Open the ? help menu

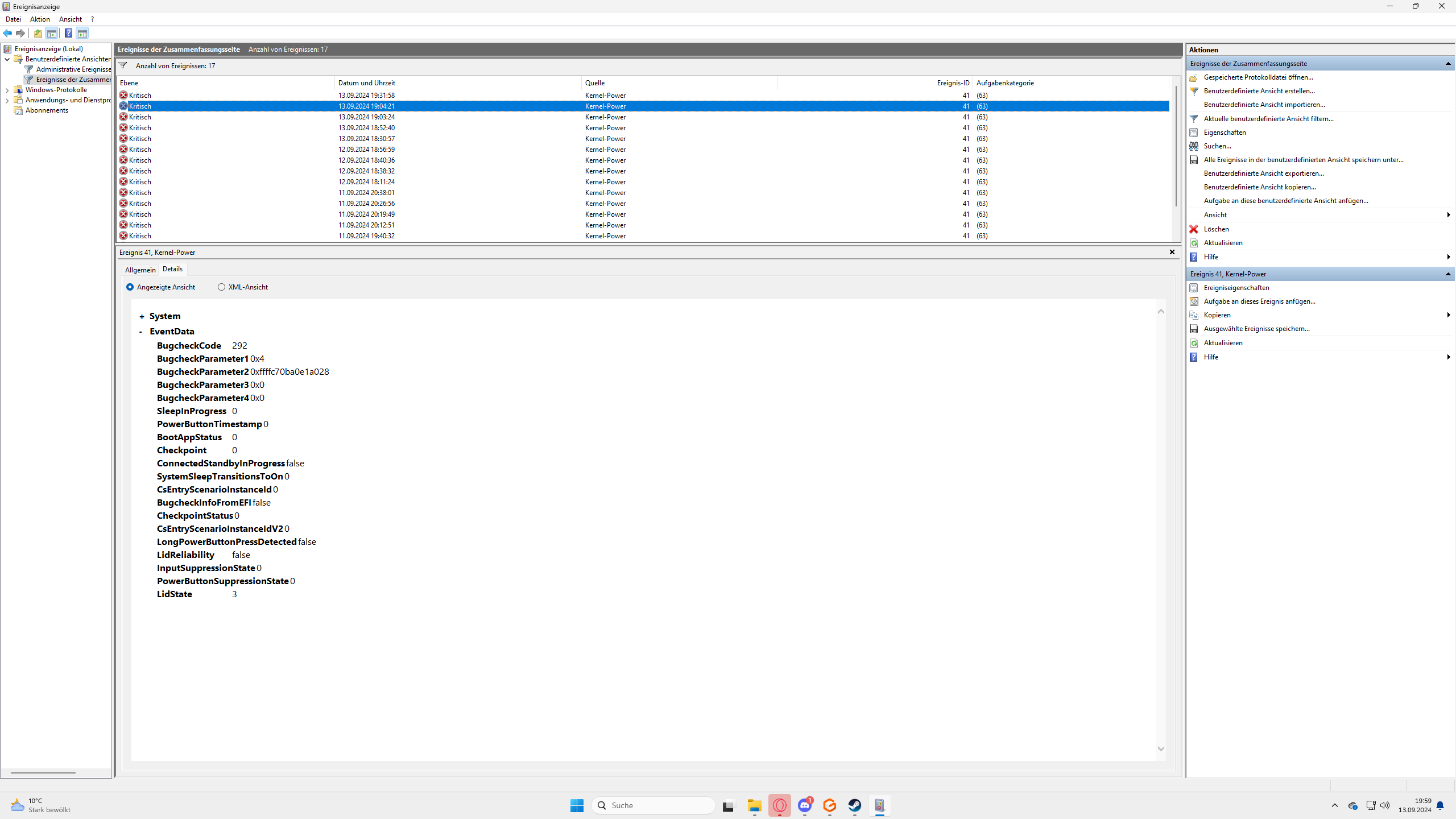coord(93,19)
